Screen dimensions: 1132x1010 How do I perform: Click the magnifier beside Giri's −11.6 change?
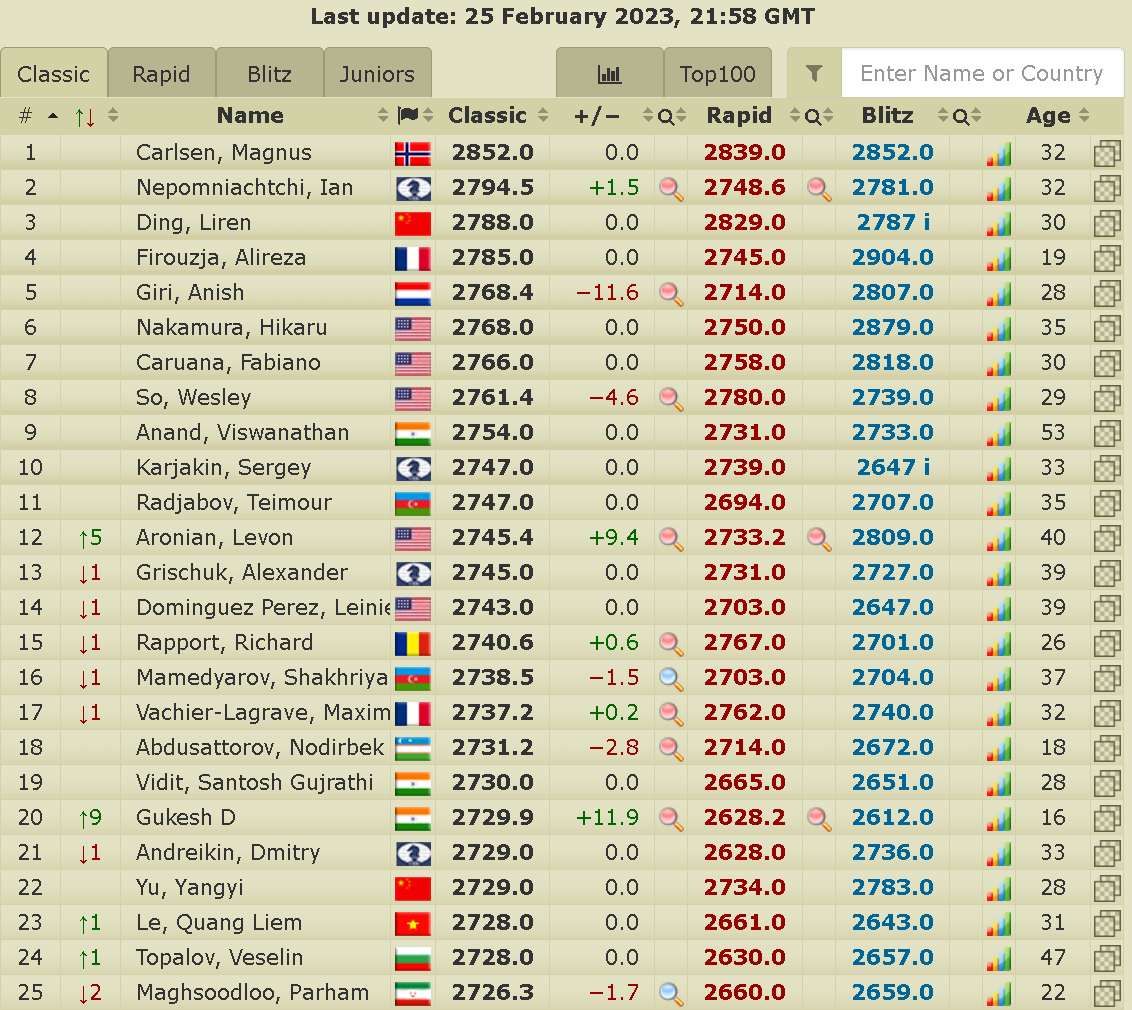tap(671, 293)
